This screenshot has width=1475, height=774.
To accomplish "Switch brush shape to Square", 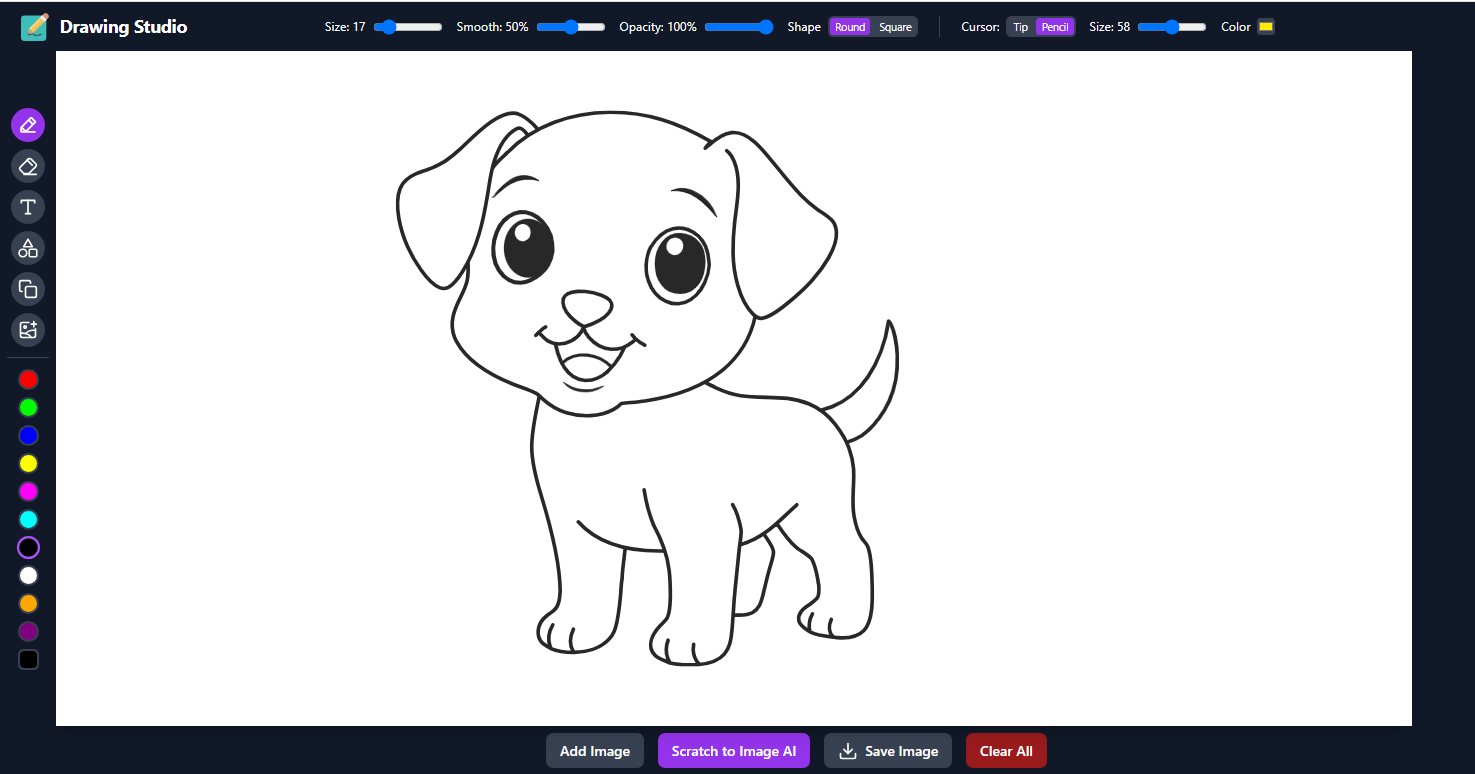I will [x=895, y=27].
